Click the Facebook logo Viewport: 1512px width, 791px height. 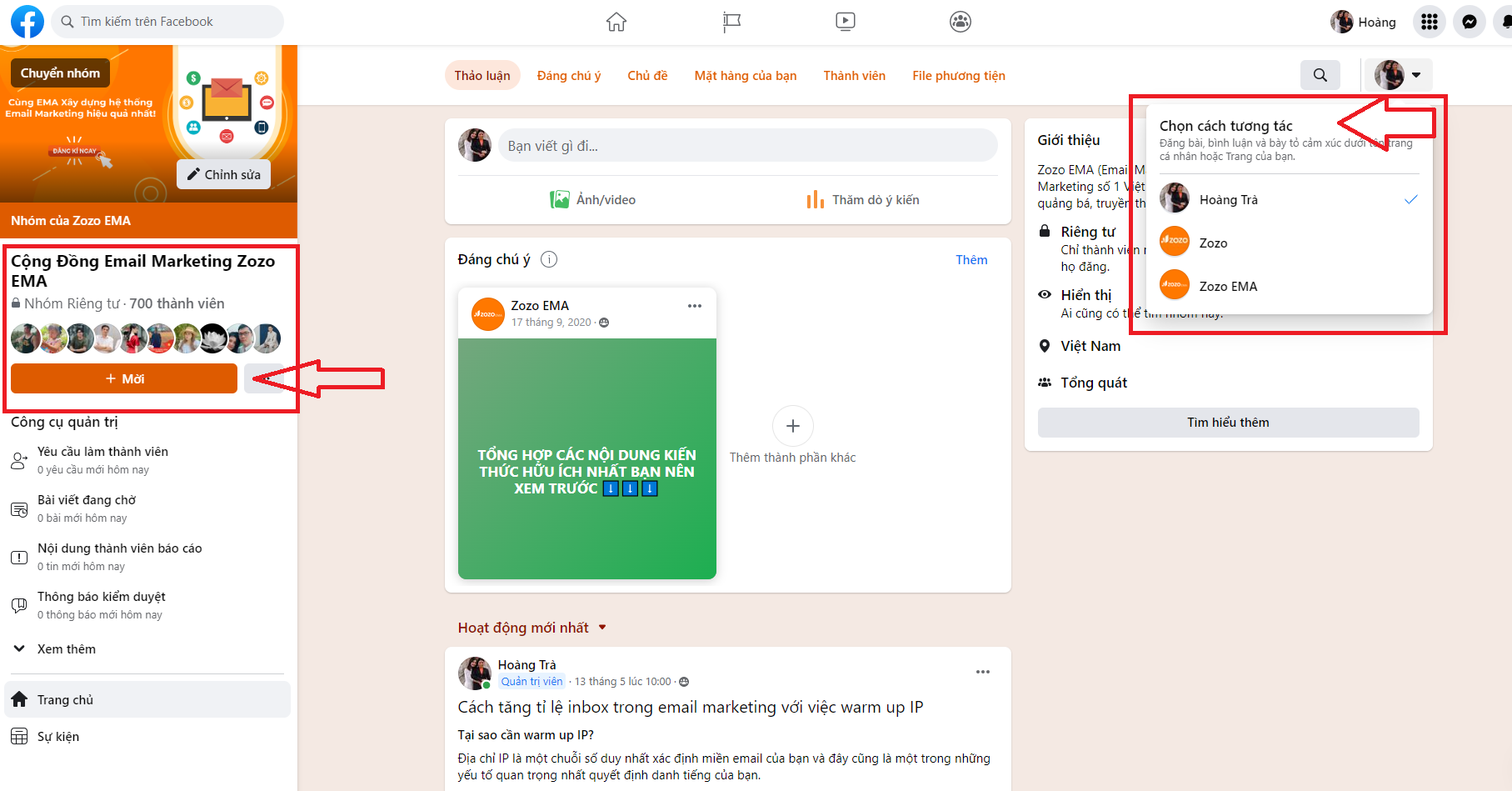click(x=27, y=22)
